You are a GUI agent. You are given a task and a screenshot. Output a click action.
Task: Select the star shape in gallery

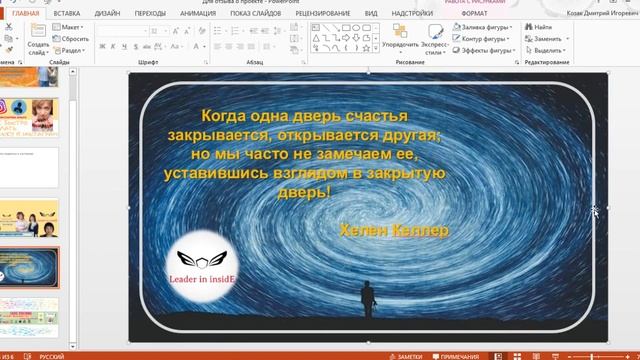(x=366, y=48)
